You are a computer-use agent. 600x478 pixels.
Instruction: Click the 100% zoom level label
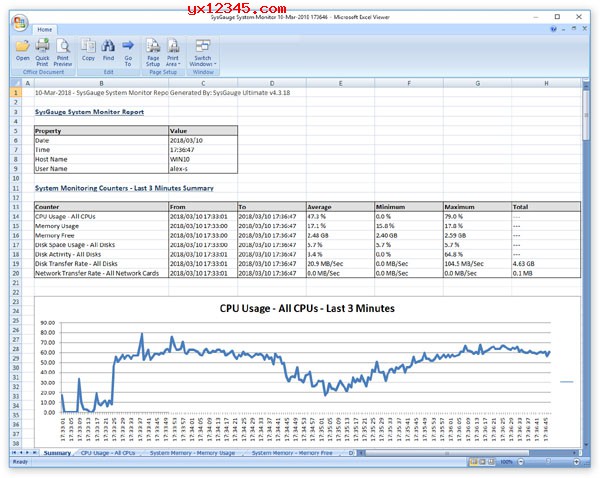coord(506,462)
